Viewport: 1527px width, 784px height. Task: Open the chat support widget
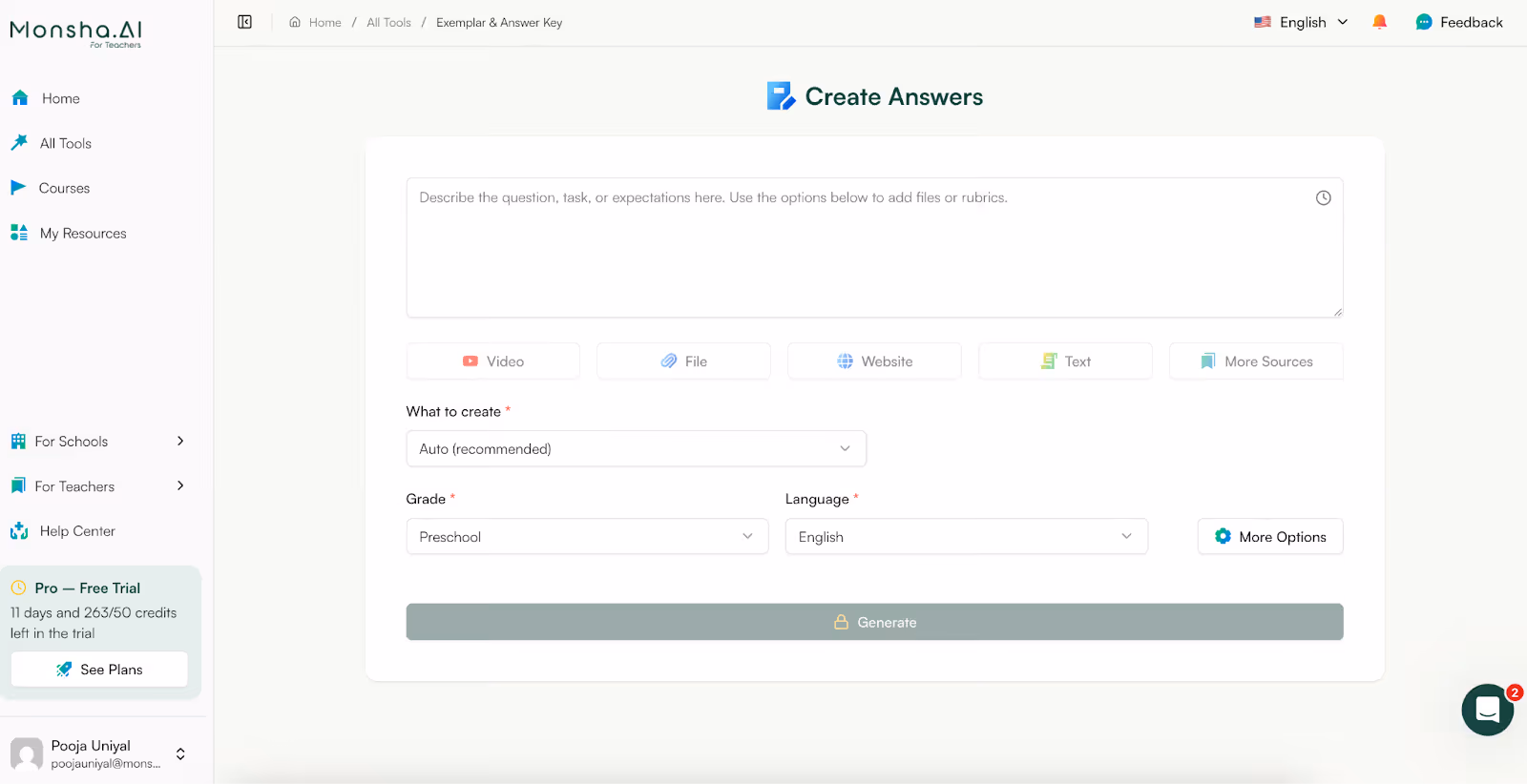[1487, 710]
